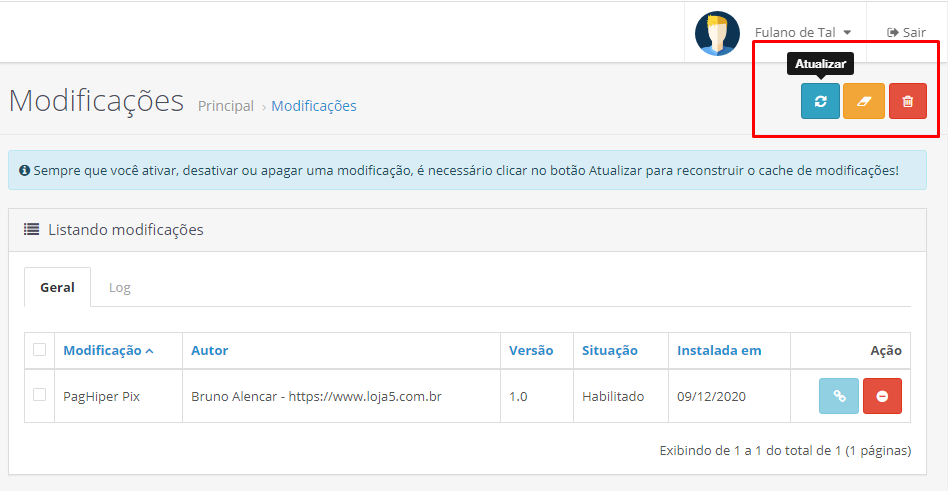
Task: Switch to the Log tab
Action: (x=120, y=287)
